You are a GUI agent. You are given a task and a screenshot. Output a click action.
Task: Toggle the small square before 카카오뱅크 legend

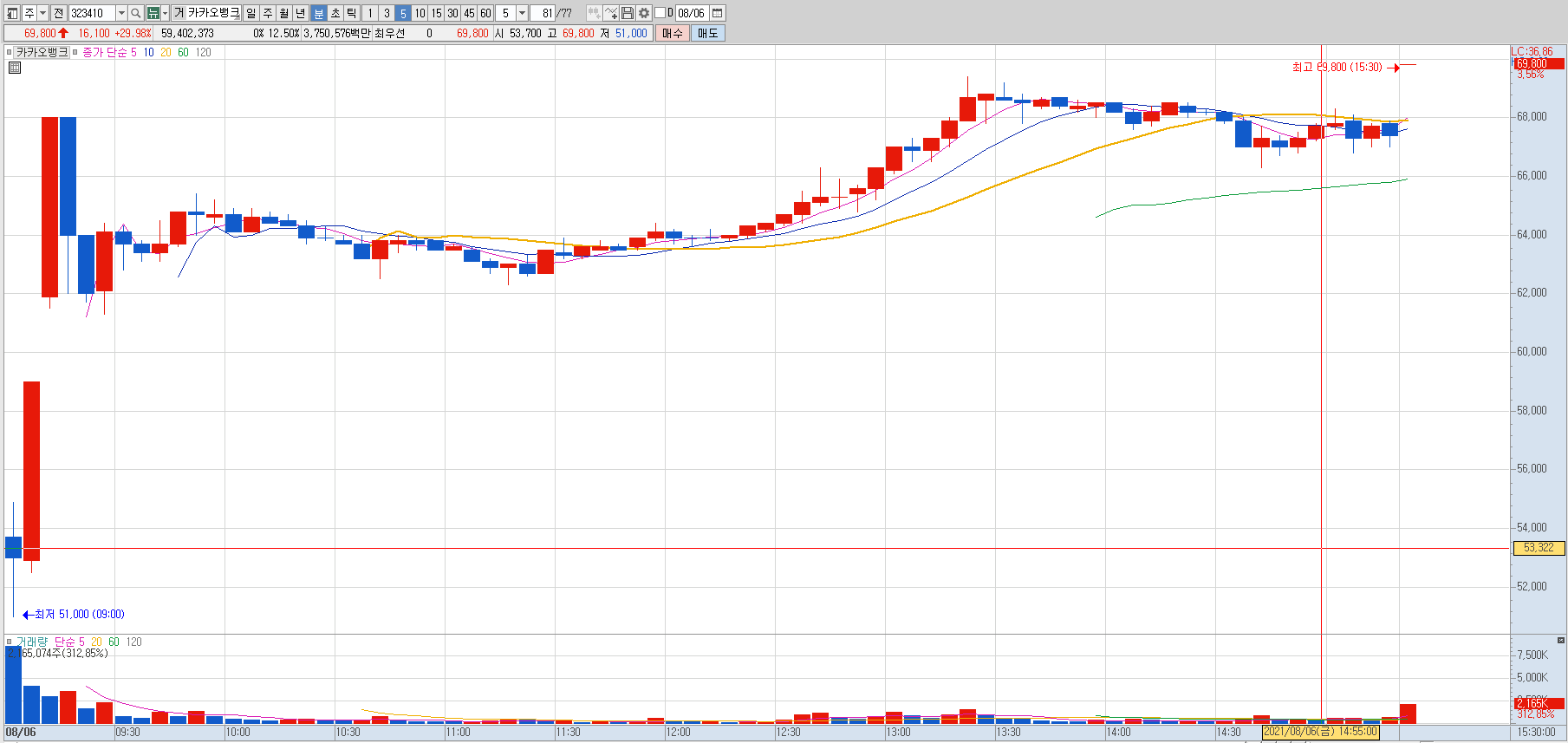pyautogui.click(x=10, y=53)
